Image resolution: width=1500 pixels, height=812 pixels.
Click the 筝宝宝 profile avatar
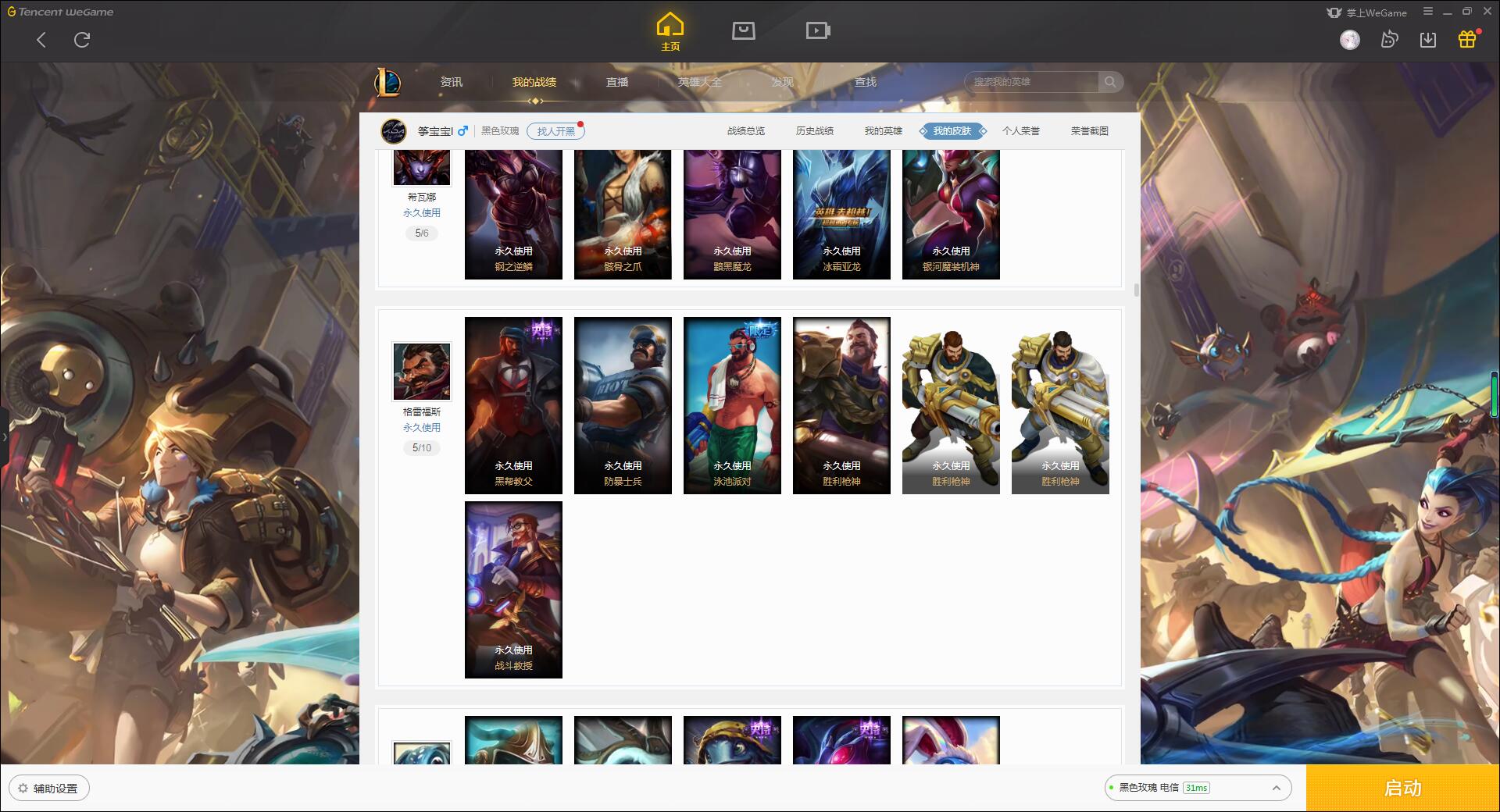pos(394,131)
